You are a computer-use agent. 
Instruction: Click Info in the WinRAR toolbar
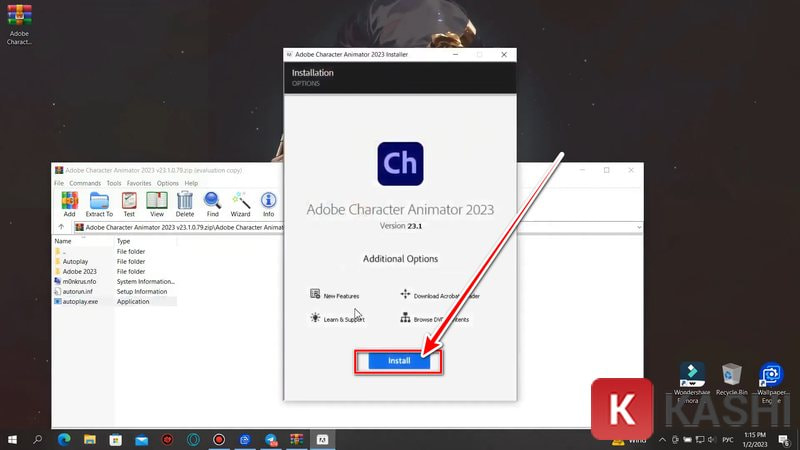click(x=268, y=205)
